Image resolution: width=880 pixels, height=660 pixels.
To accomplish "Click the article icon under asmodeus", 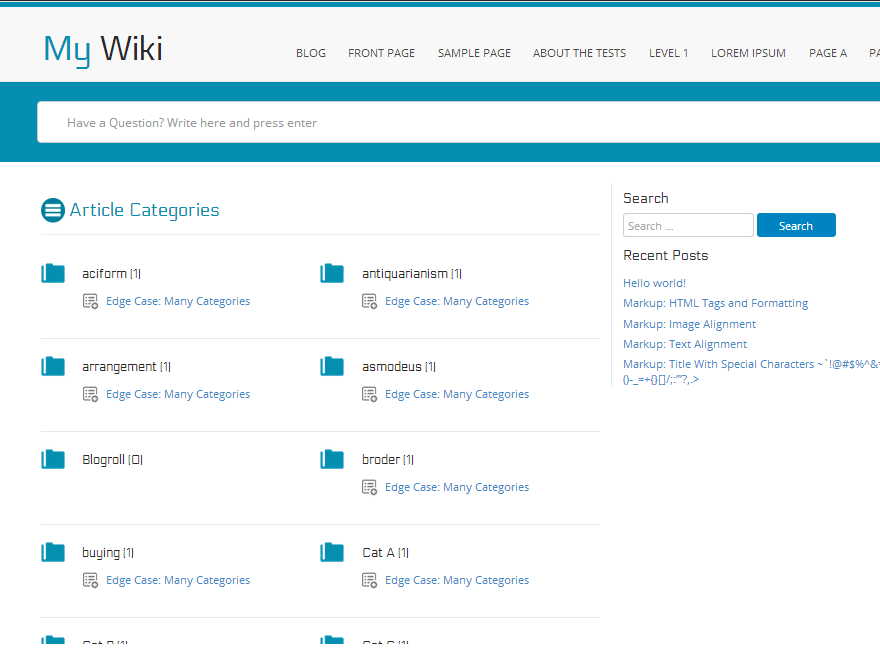I will pyautogui.click(x=369, y=395).
